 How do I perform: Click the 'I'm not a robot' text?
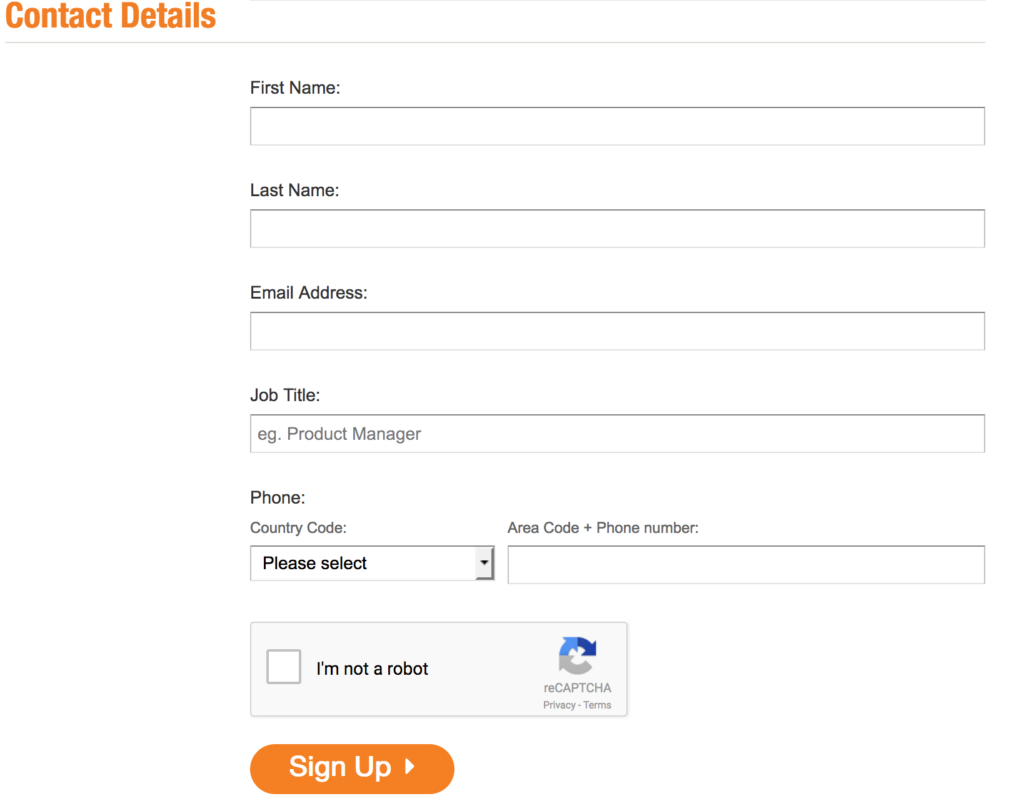[x=372, y=669]
